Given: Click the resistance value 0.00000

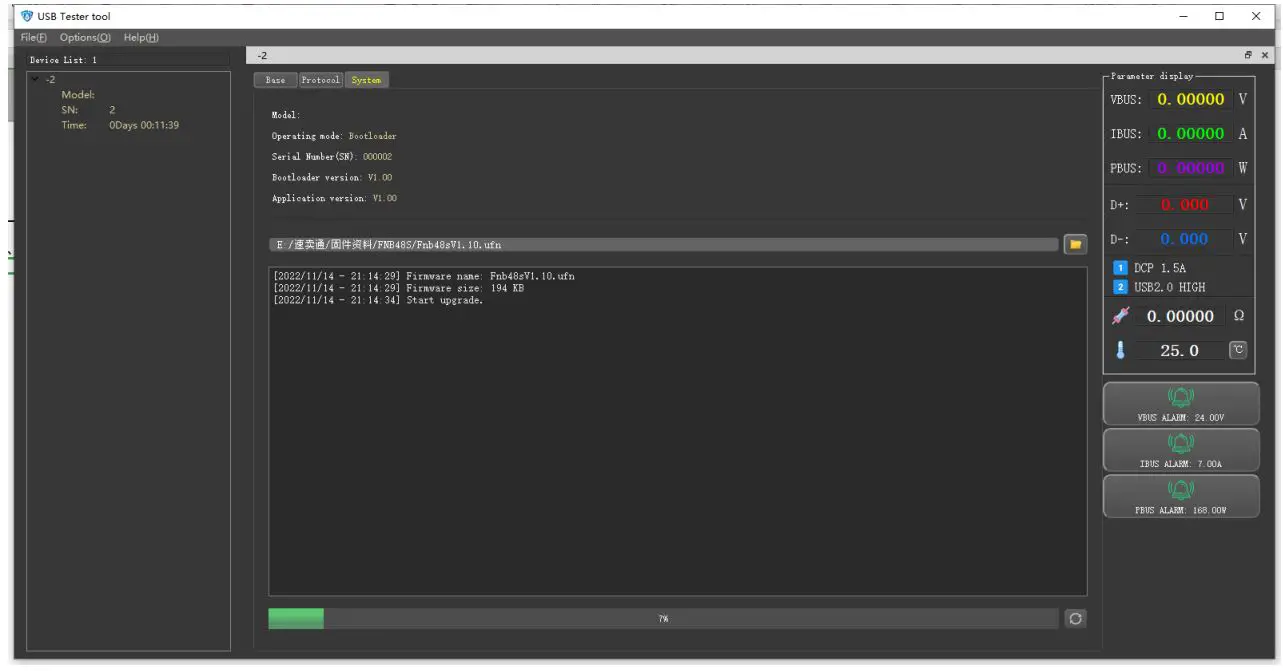Looking at the screenshot, I should point(1181,316).
